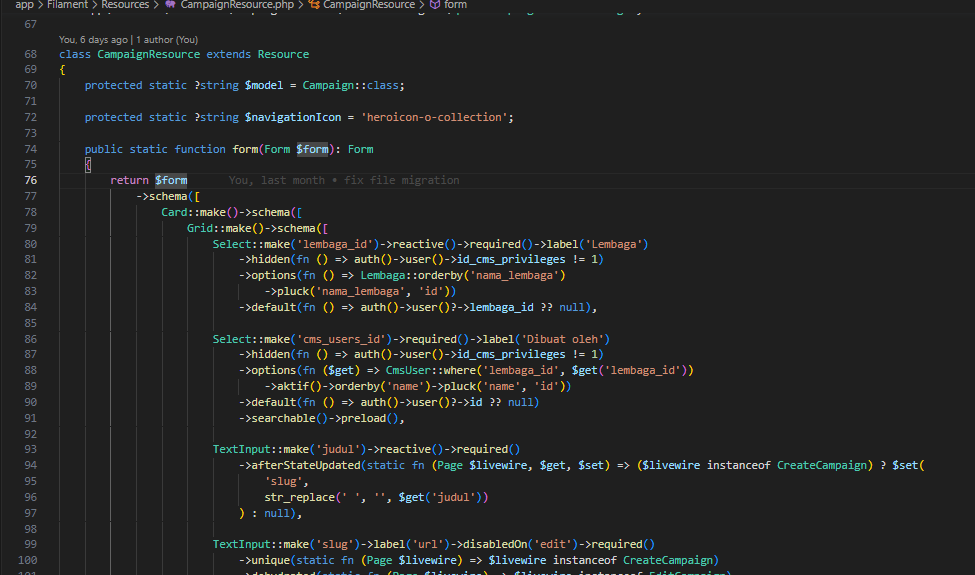Click the 'url' label string on line 99

click(427, 545)
